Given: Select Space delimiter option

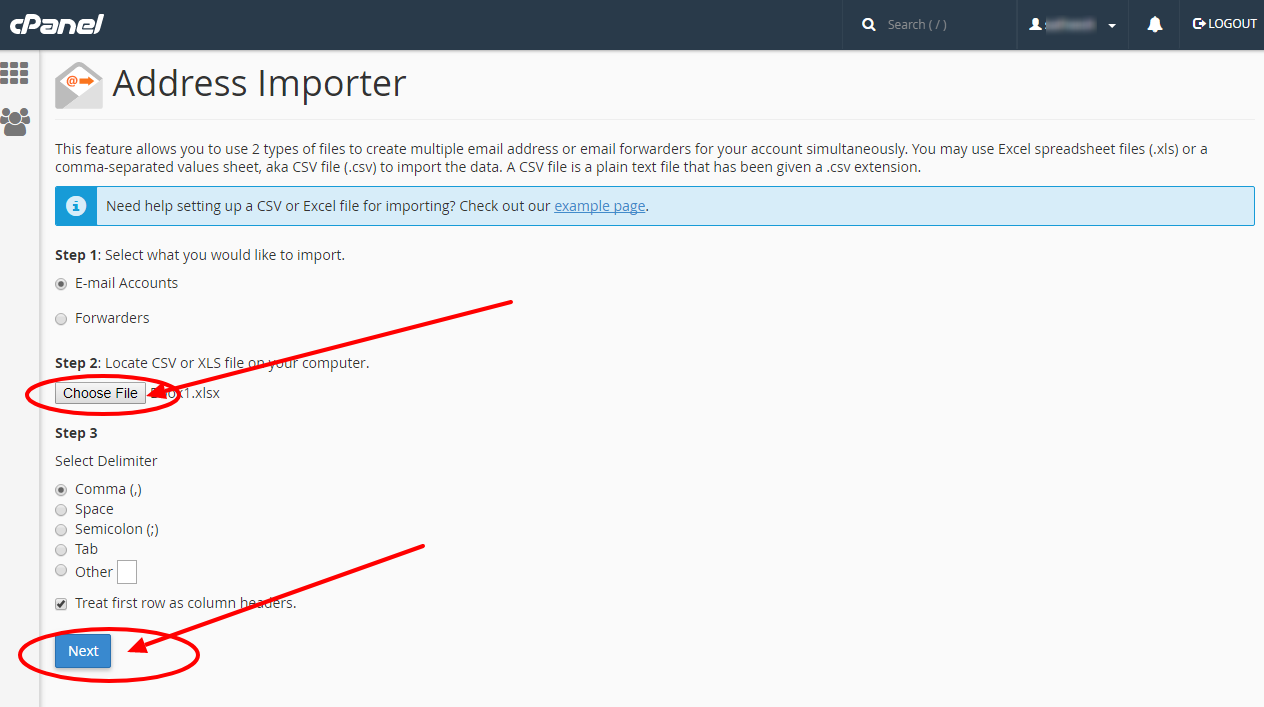Looking at the screenshot, I should coord(61,510).
